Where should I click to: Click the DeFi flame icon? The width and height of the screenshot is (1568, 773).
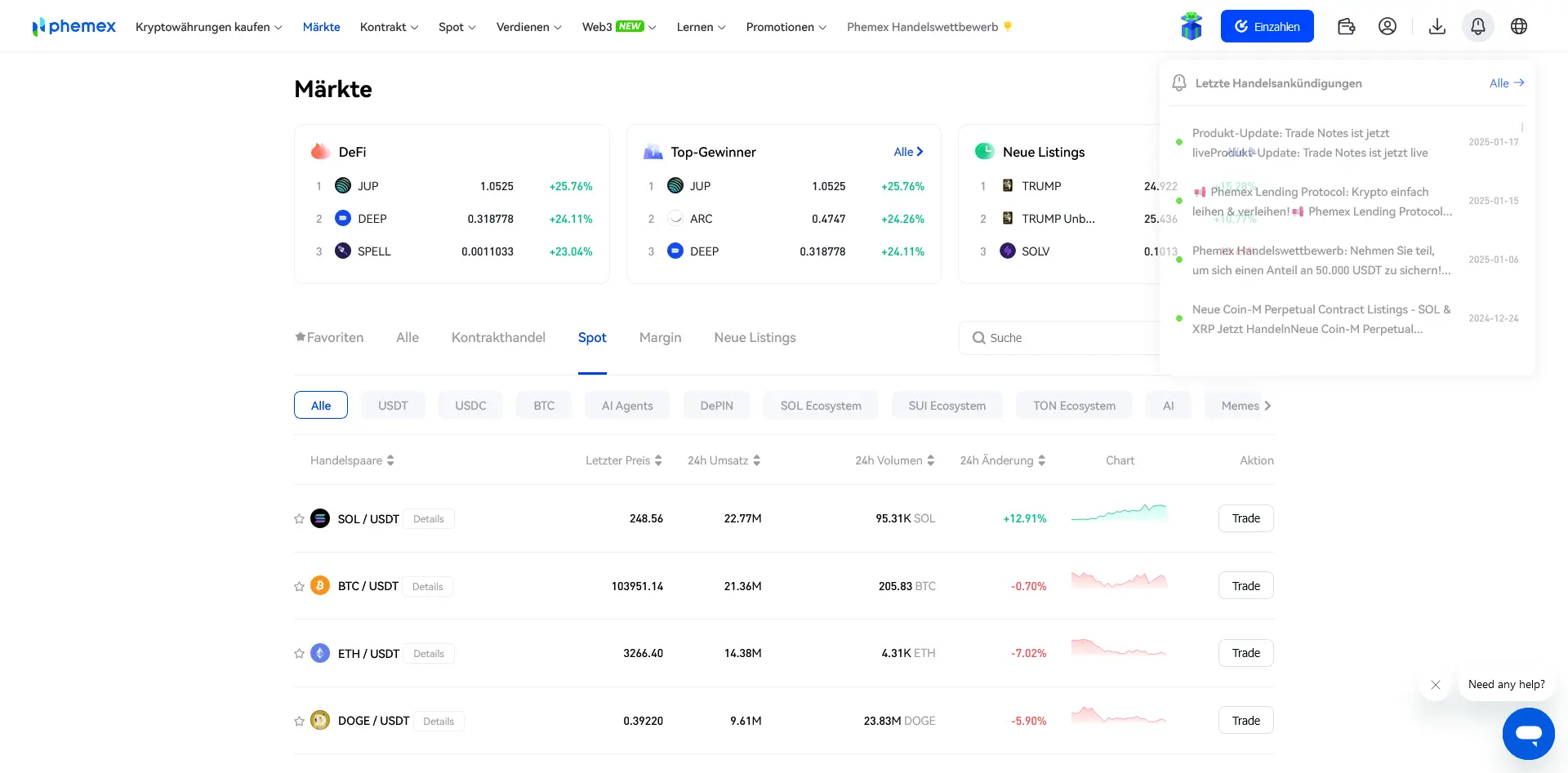pos(320,152)
